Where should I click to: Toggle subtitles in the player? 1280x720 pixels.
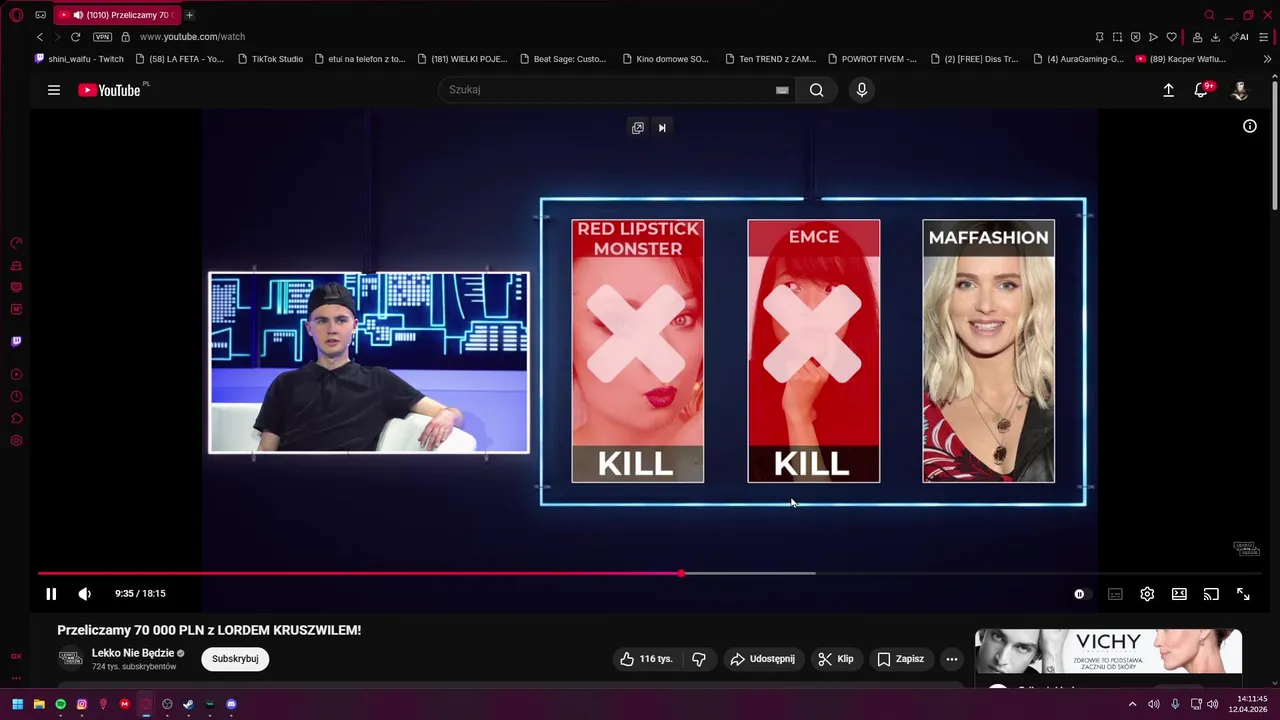tap(1115, 594)
